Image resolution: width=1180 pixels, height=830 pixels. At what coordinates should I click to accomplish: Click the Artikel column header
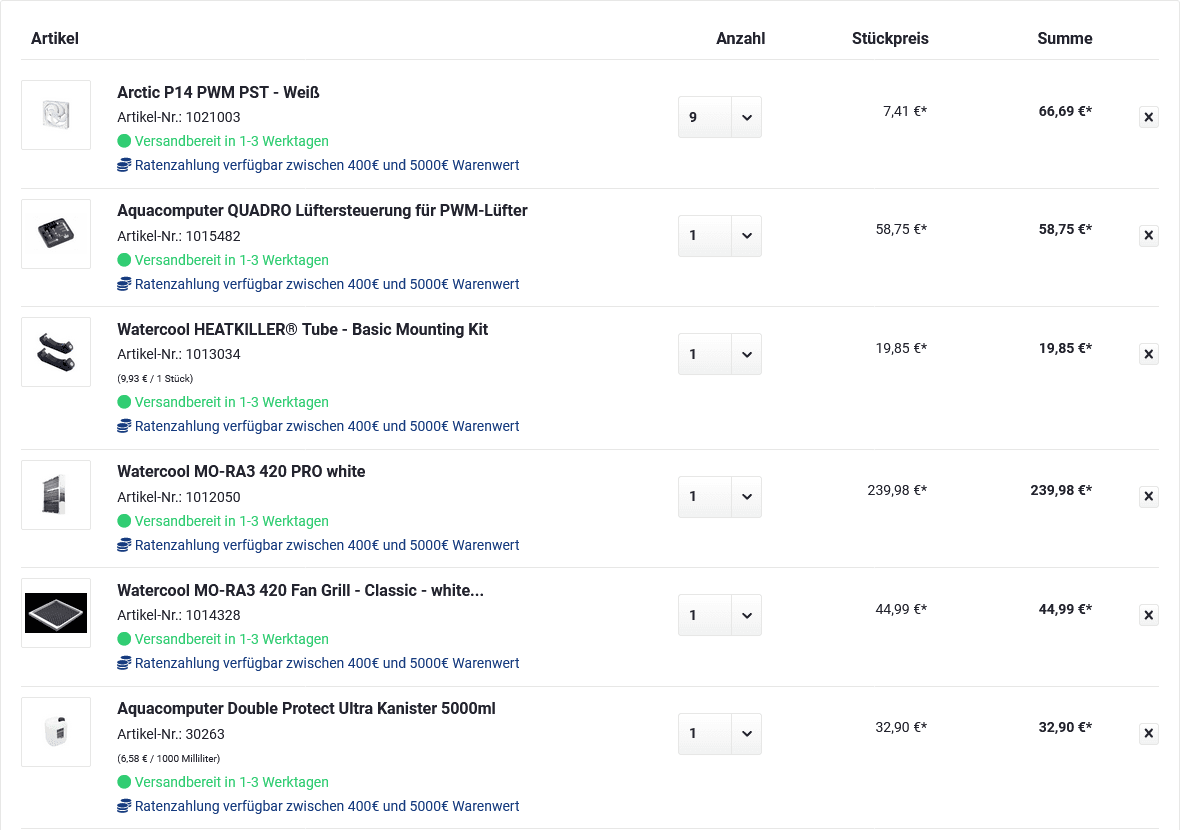55,38
